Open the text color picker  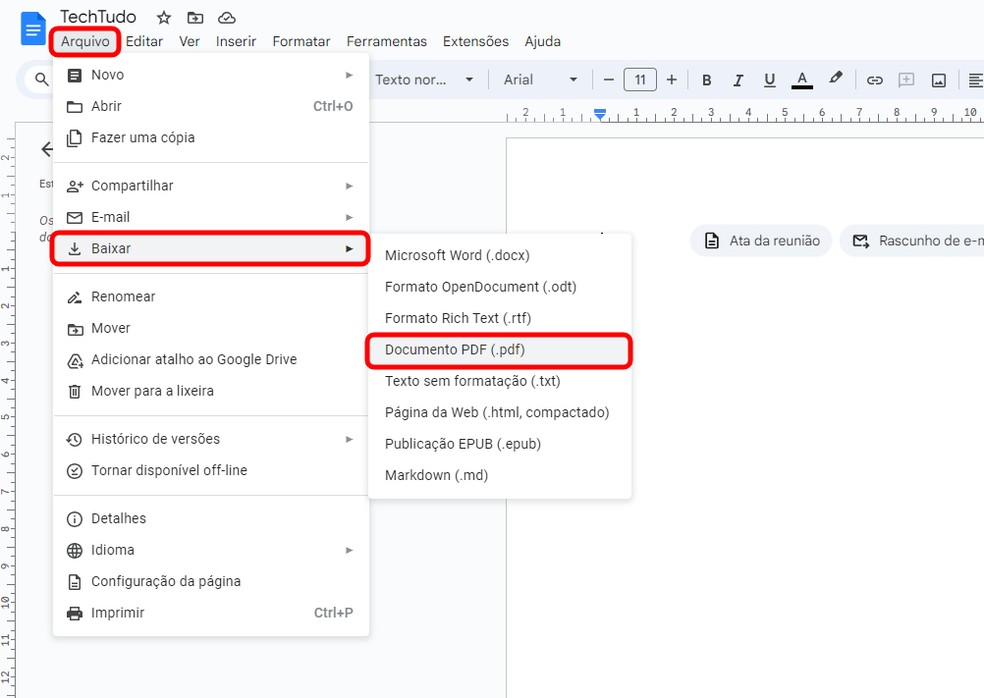801,79
